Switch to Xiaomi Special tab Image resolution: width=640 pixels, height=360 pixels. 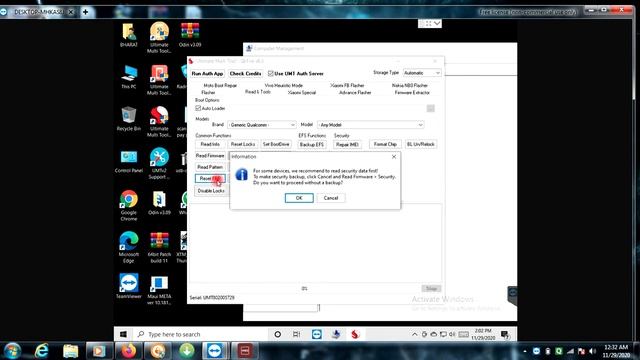click(302, 93)
